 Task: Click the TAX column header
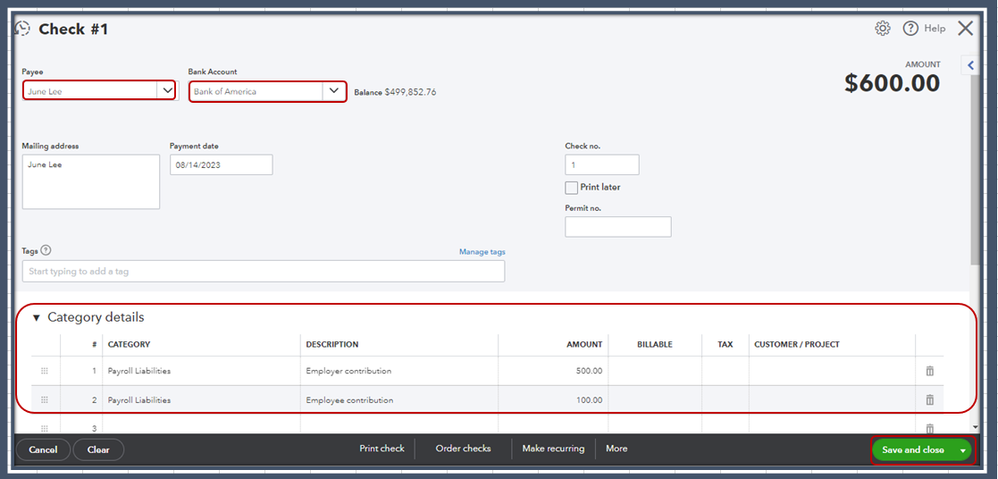pos(725,344)
